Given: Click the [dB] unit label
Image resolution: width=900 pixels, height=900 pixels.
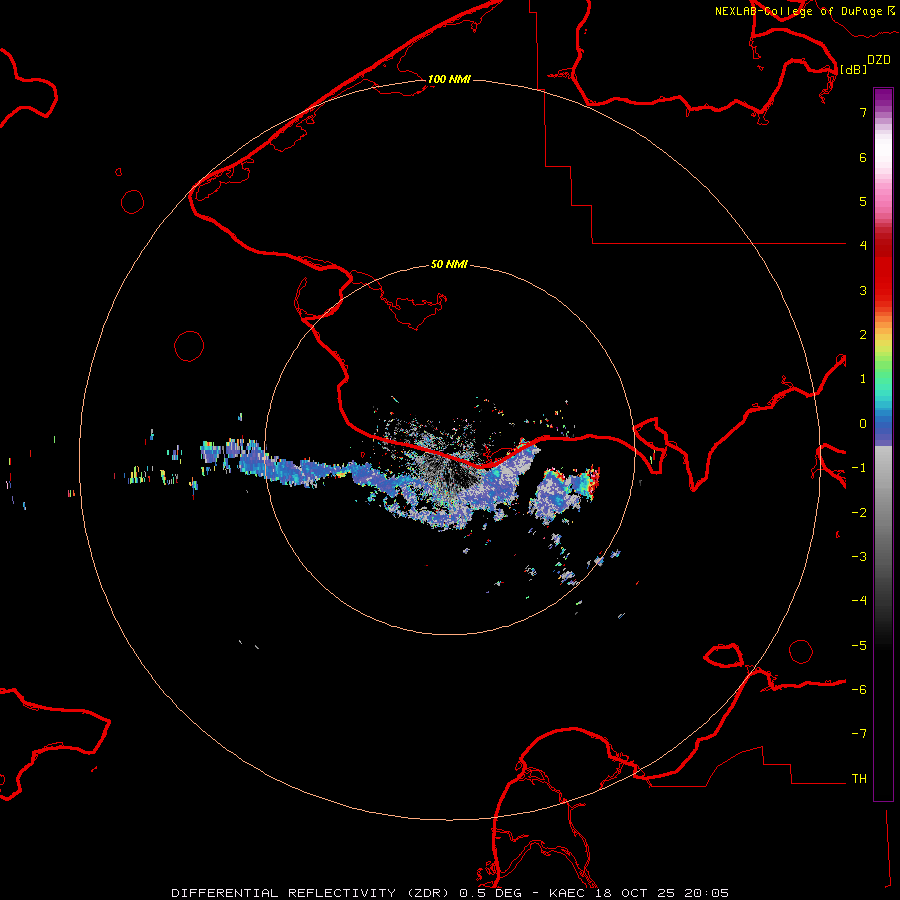Looking at the screenshot, I should pos(854,69).
